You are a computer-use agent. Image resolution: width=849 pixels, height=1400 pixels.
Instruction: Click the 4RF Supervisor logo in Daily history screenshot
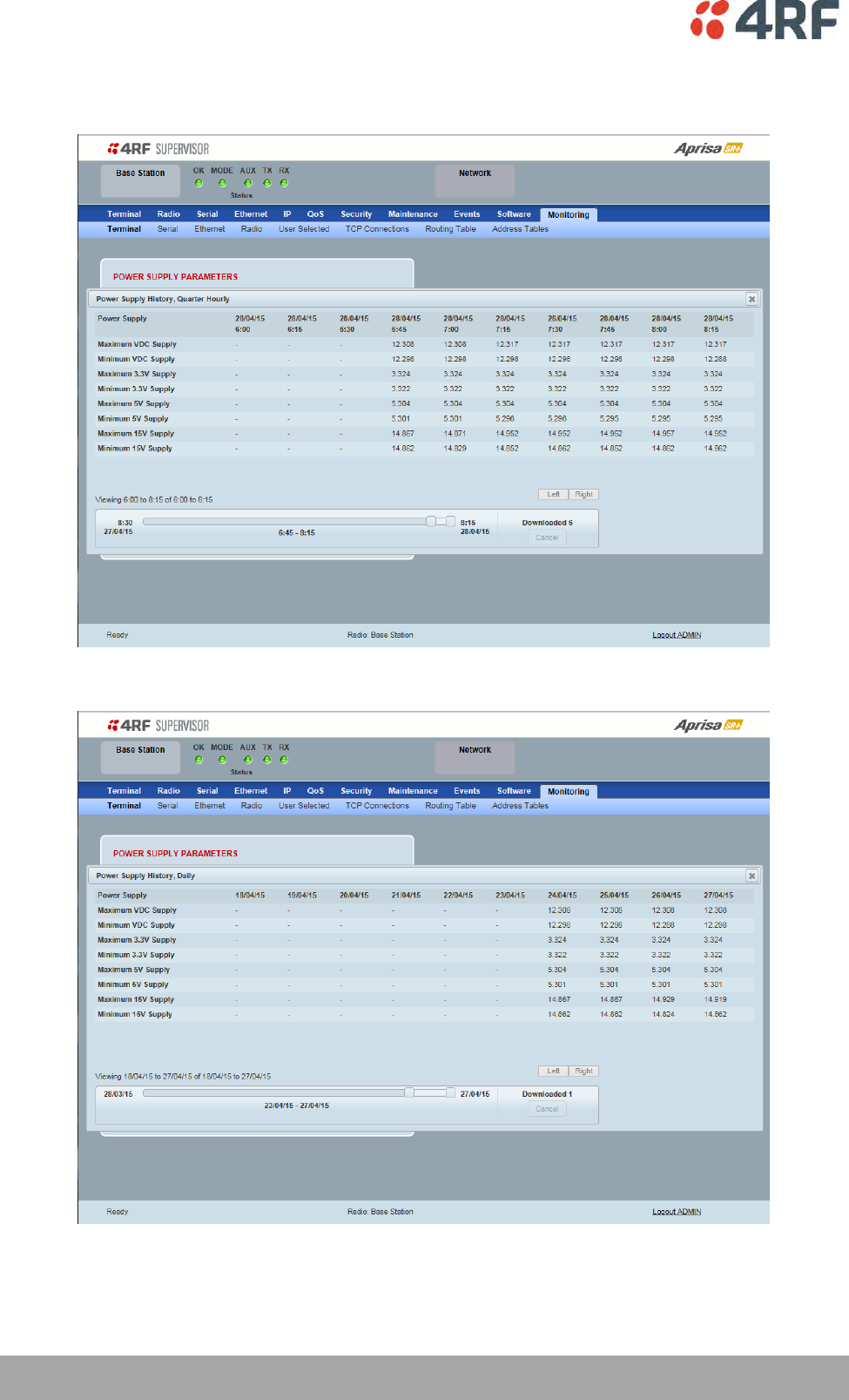point(158,726)
